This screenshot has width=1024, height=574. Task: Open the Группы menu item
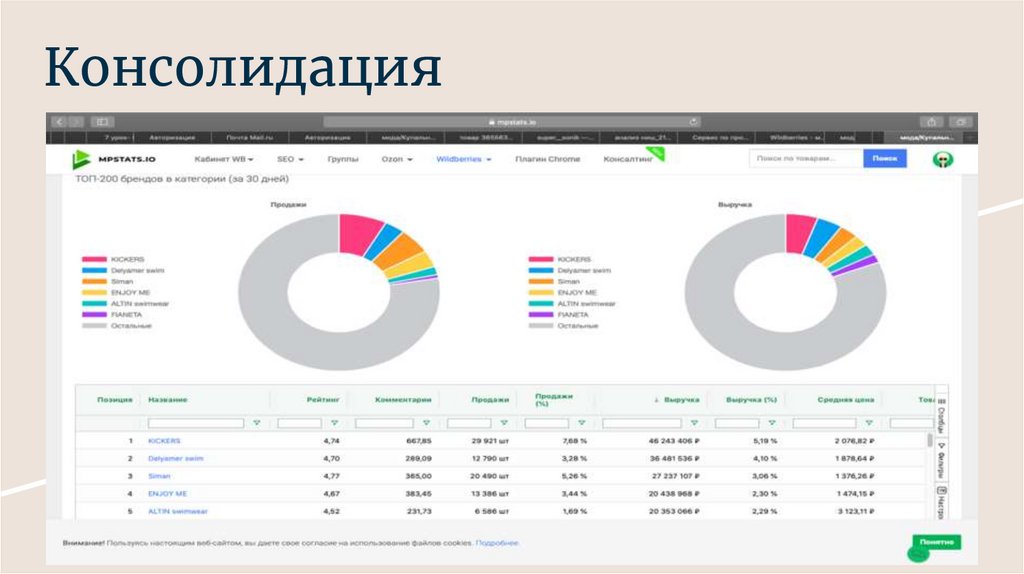343,159
